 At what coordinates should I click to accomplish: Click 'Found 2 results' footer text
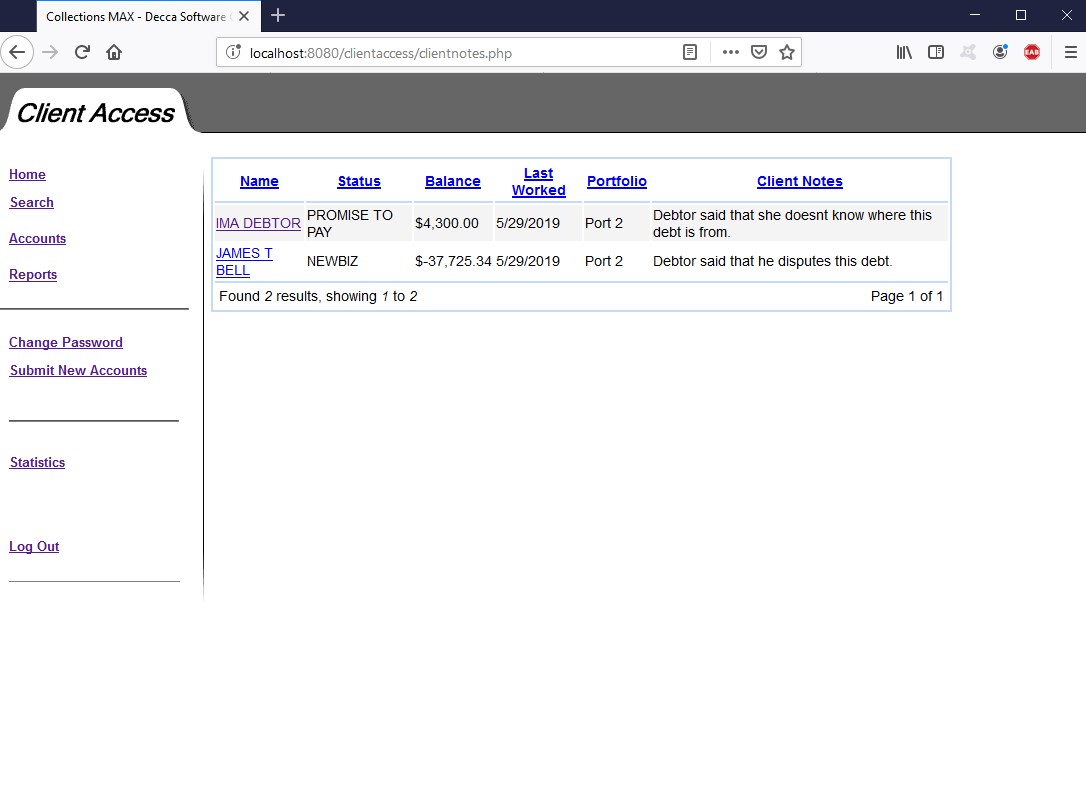[x=318, y=296]
